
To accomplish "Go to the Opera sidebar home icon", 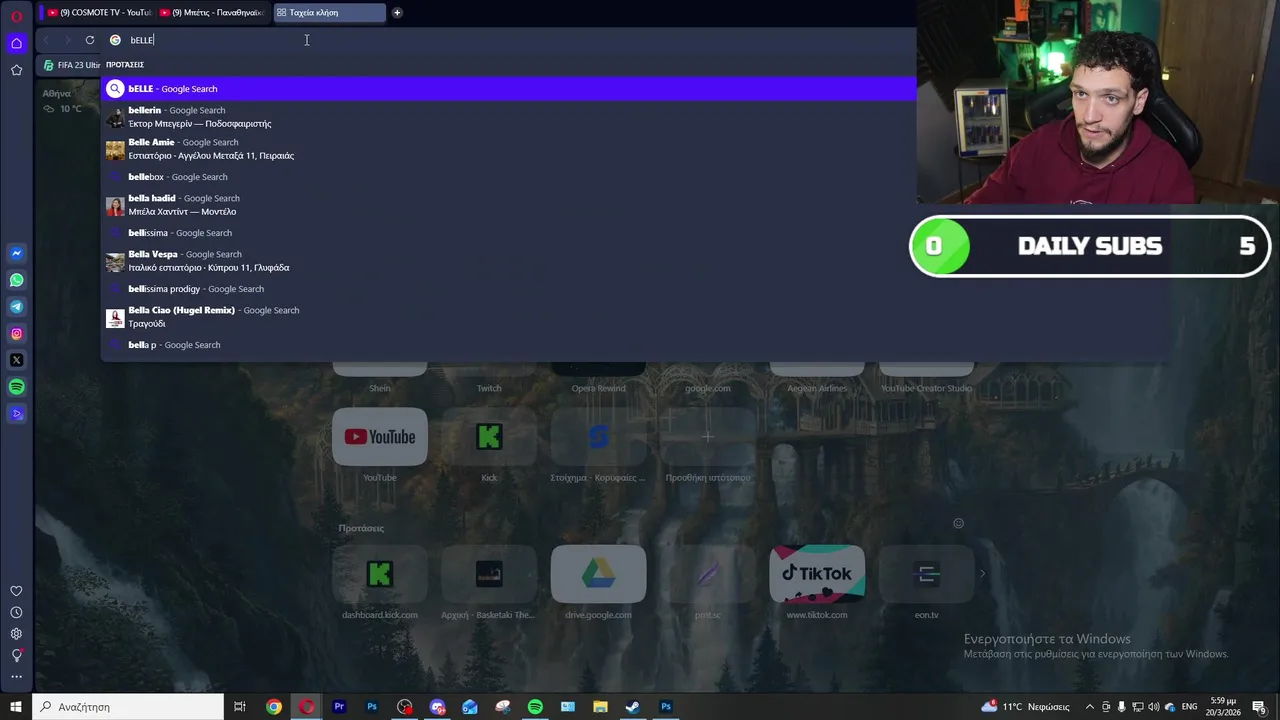I will click(x=16, y=43).
